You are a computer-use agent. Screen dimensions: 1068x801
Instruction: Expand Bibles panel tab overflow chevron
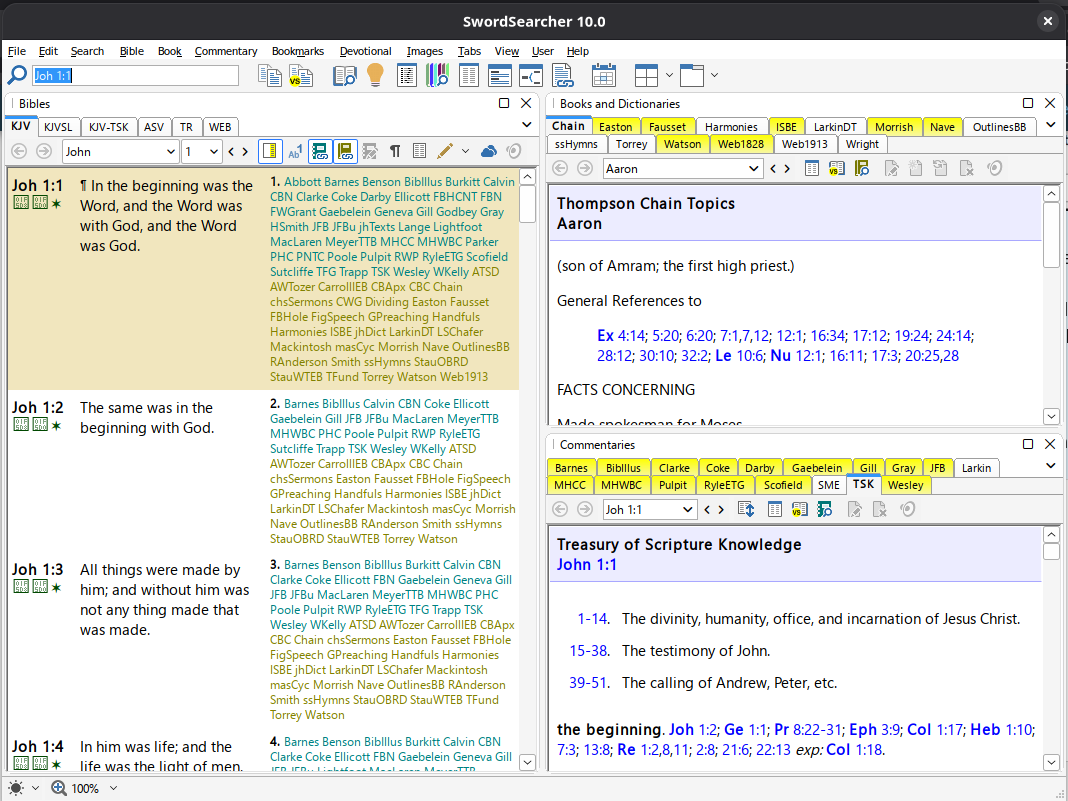point(527,125)
